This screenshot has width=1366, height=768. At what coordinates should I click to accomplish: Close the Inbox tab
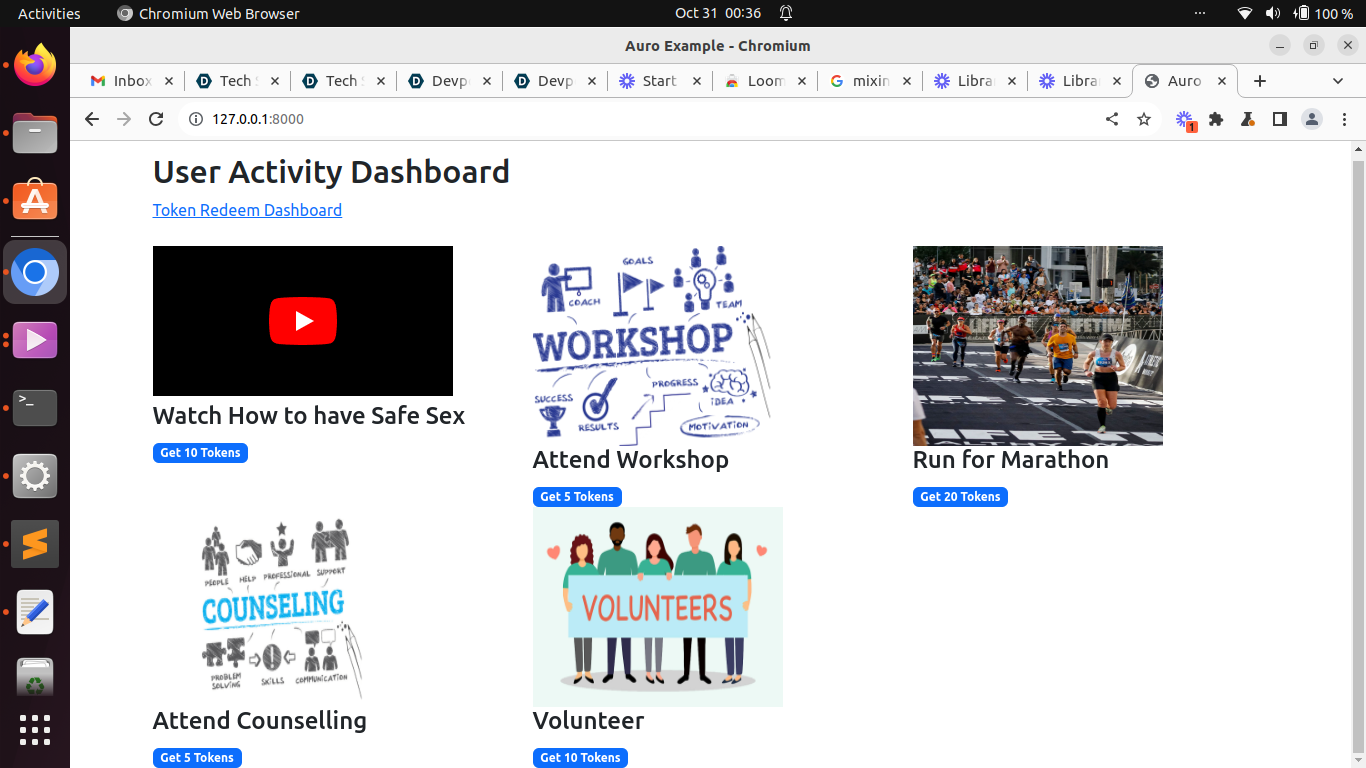[169, 81]
